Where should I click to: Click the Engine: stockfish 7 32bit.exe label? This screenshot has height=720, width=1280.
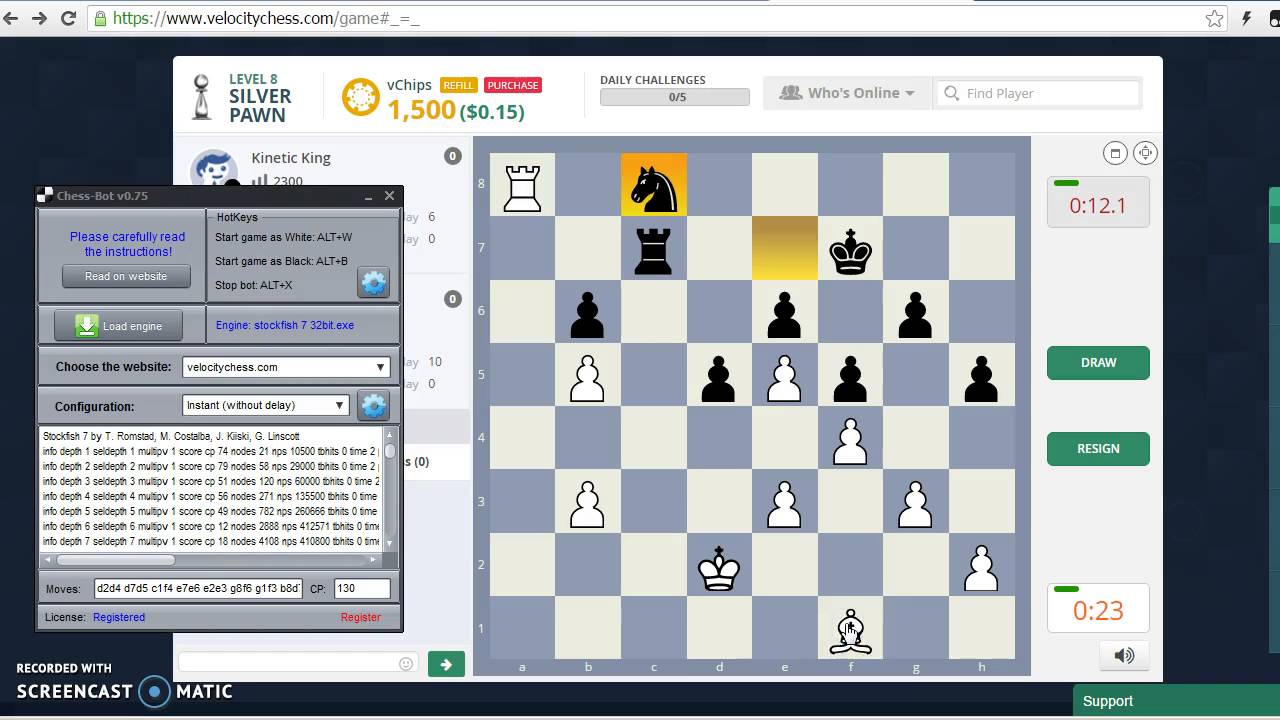pos(285,325)
